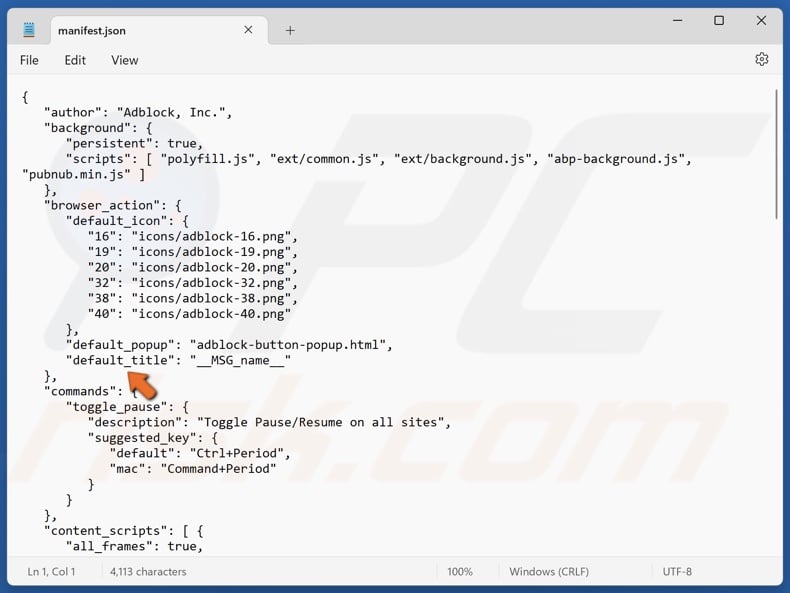Click the "toggle_pause" key
The width and height of the screenshot is (790, 593).
(x=116, y=407)
